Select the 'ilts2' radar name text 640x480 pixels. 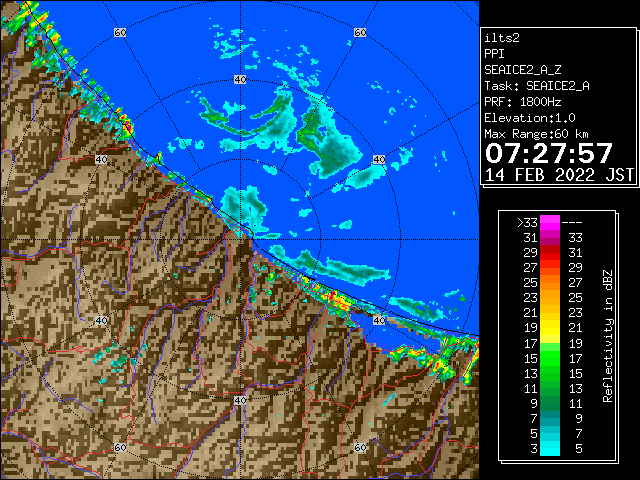pos(502,38)
